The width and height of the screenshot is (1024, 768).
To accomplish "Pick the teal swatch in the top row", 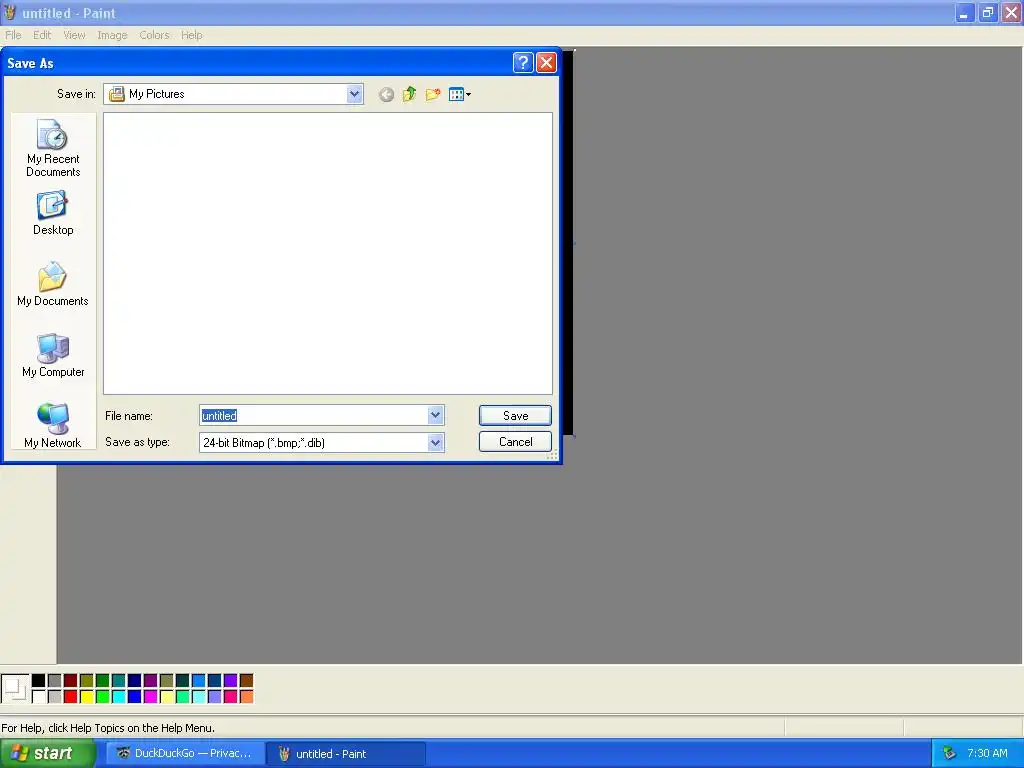I will tap(118, 680).
